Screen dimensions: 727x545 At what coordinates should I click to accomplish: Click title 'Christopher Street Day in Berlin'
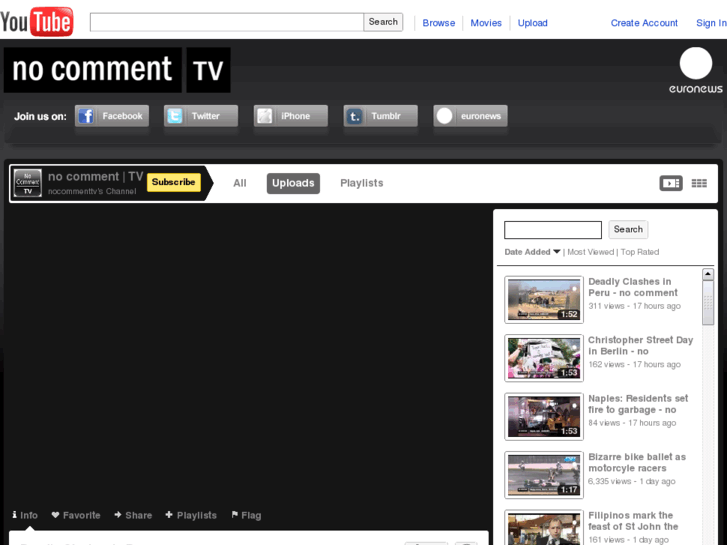[x=640, y=346]
